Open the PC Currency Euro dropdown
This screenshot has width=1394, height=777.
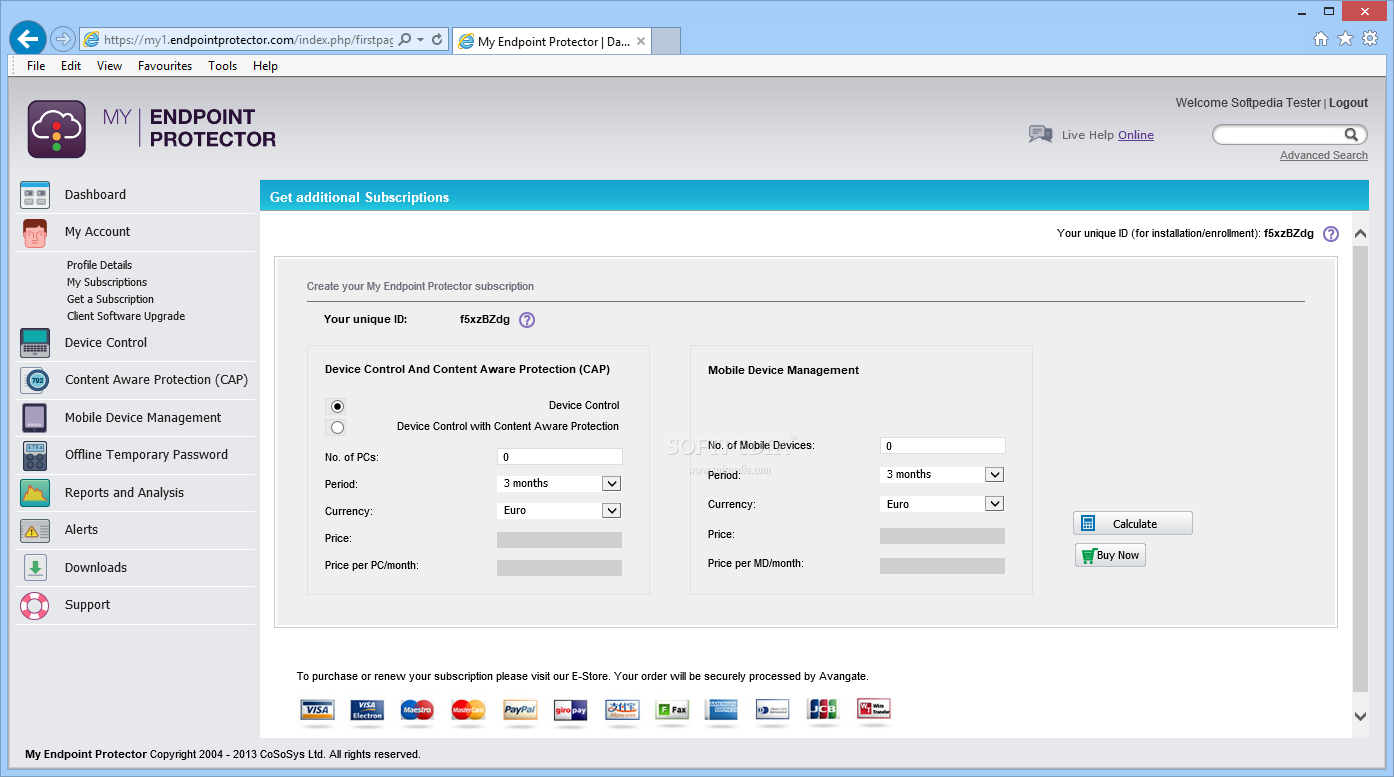coord(559,510)
